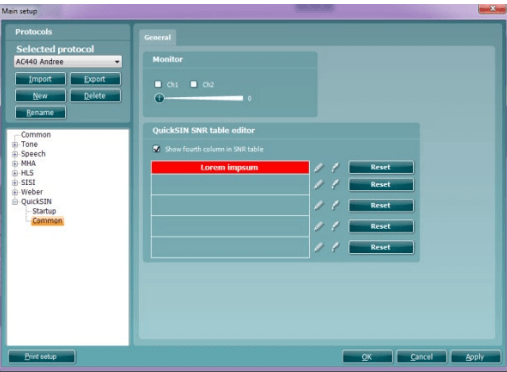Click the brush icon in the fourth table row
Screen dimensions: 507x372
pyautogui.click(x=335, y=226)
